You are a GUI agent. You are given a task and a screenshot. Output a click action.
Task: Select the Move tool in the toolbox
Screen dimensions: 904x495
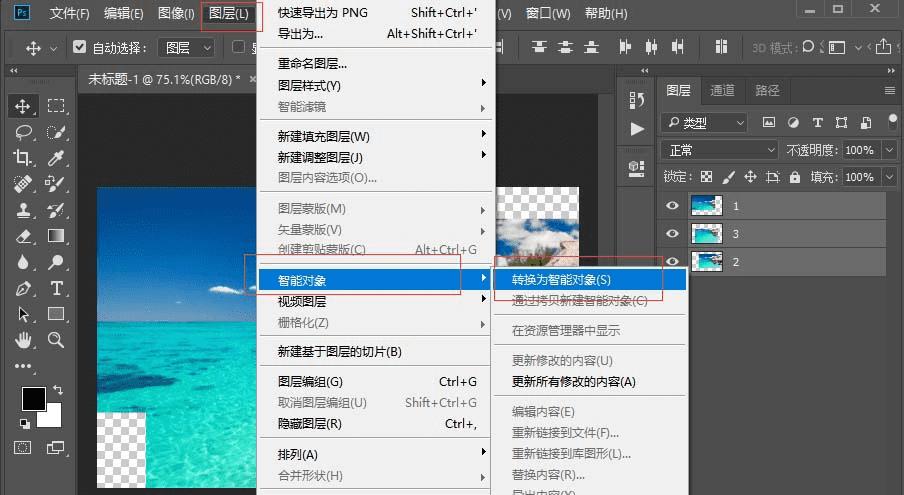(x=22, y=106)
